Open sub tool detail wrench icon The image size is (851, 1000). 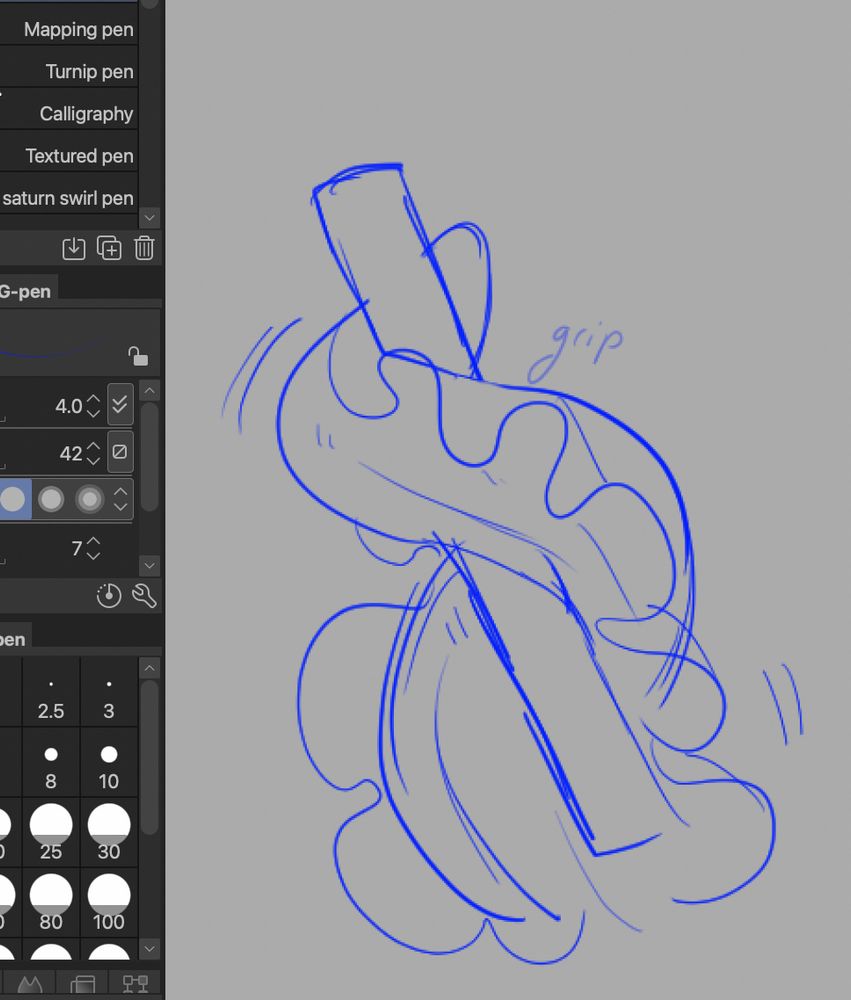pyautogui.click(x=144, y=596)
